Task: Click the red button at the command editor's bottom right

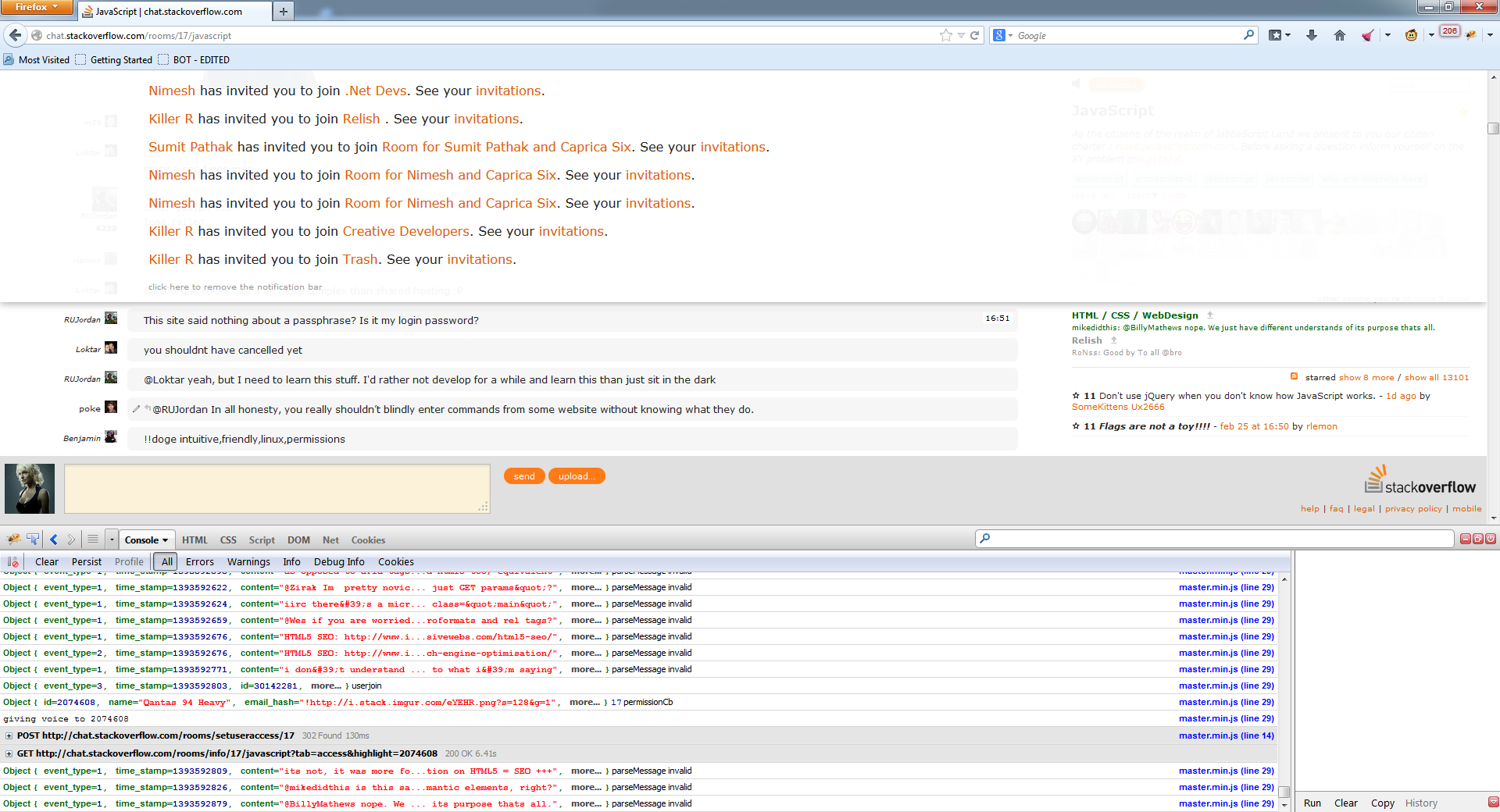Action: [x=1494, y=803]
